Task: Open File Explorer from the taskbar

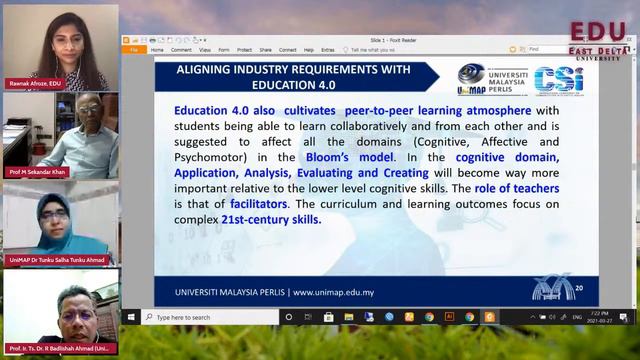Action: (x=349, y=317)
